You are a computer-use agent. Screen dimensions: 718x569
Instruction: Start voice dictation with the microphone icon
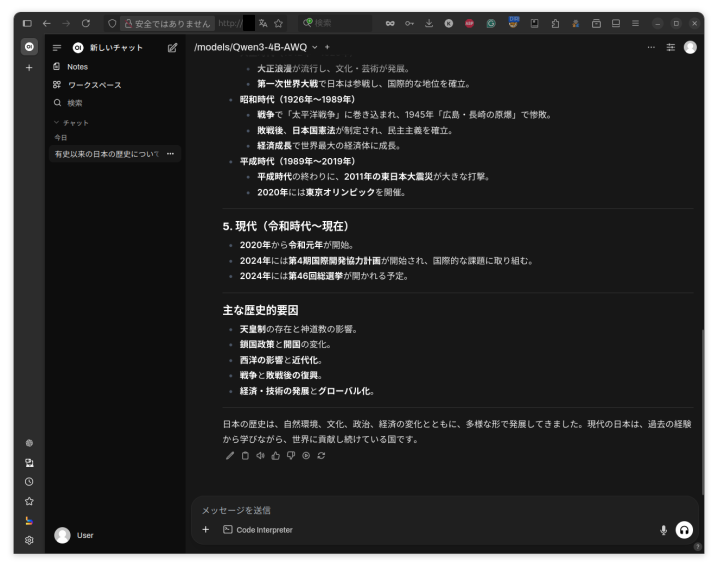(663, 530)
